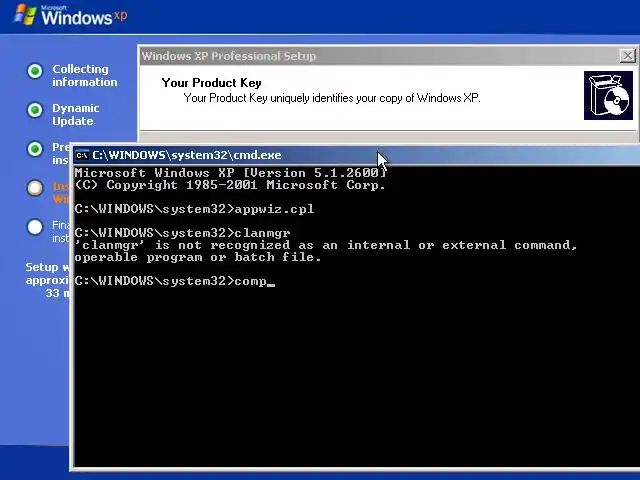
Task: Click the orange Installing Windows step indicator
Action: (x=35, y=188)
